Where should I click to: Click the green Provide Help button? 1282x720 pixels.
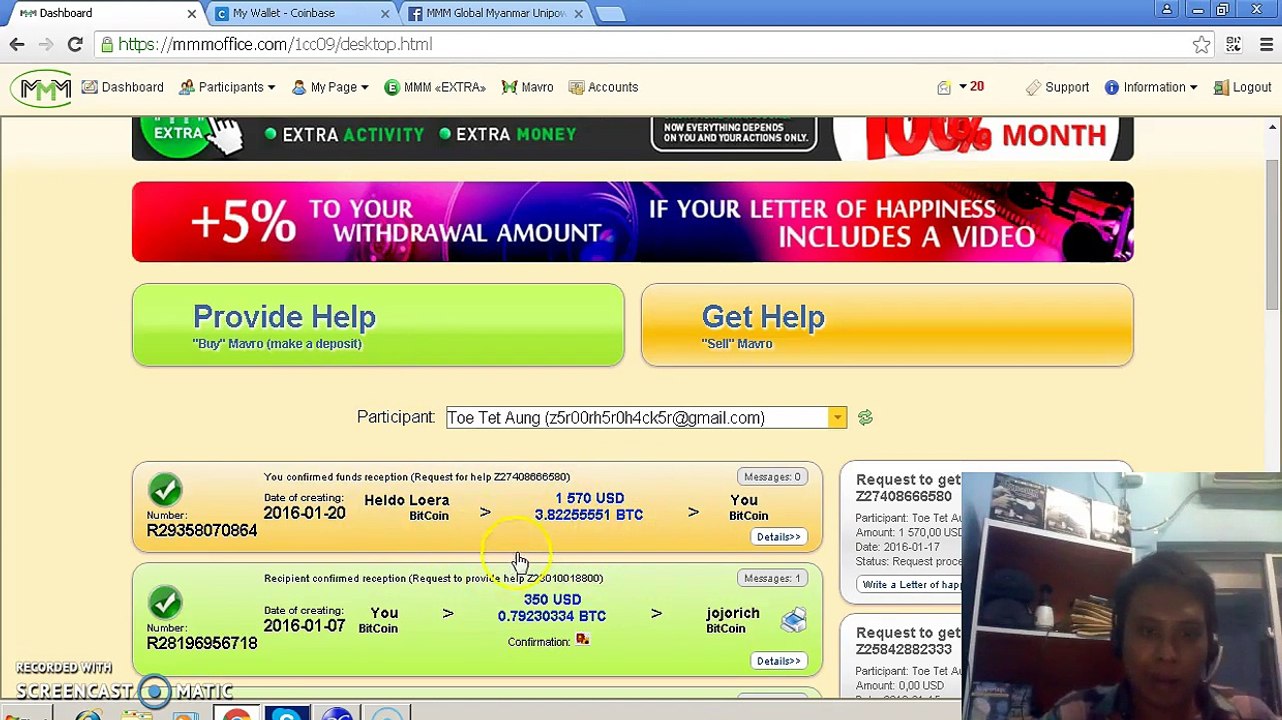(378, 325)
